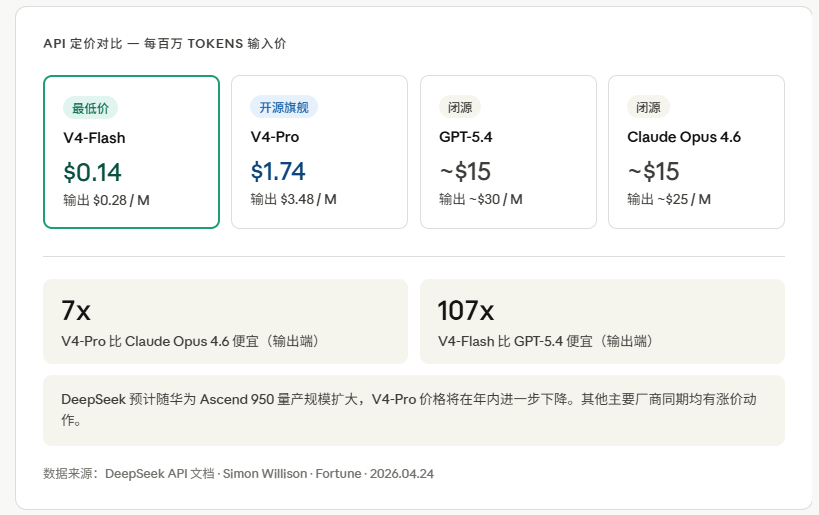Click the V4-Flash pricing card
The height and width of the screenshot is (515, 819).
point(131,152)
